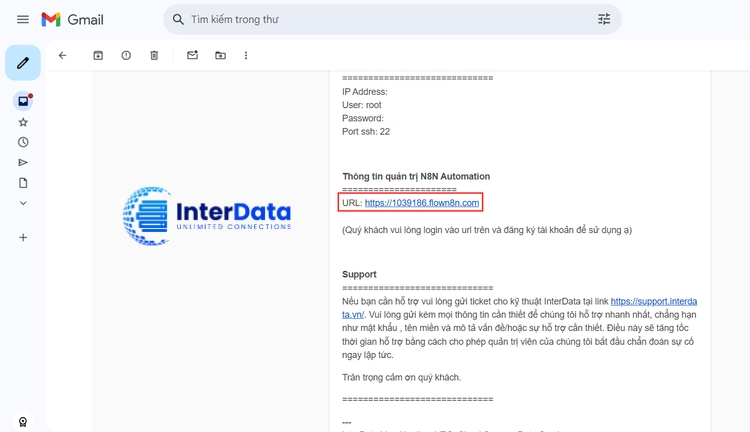The image size is (750, 432).
Task: Open the search filter options icon
Action: [x=604, y=19]
